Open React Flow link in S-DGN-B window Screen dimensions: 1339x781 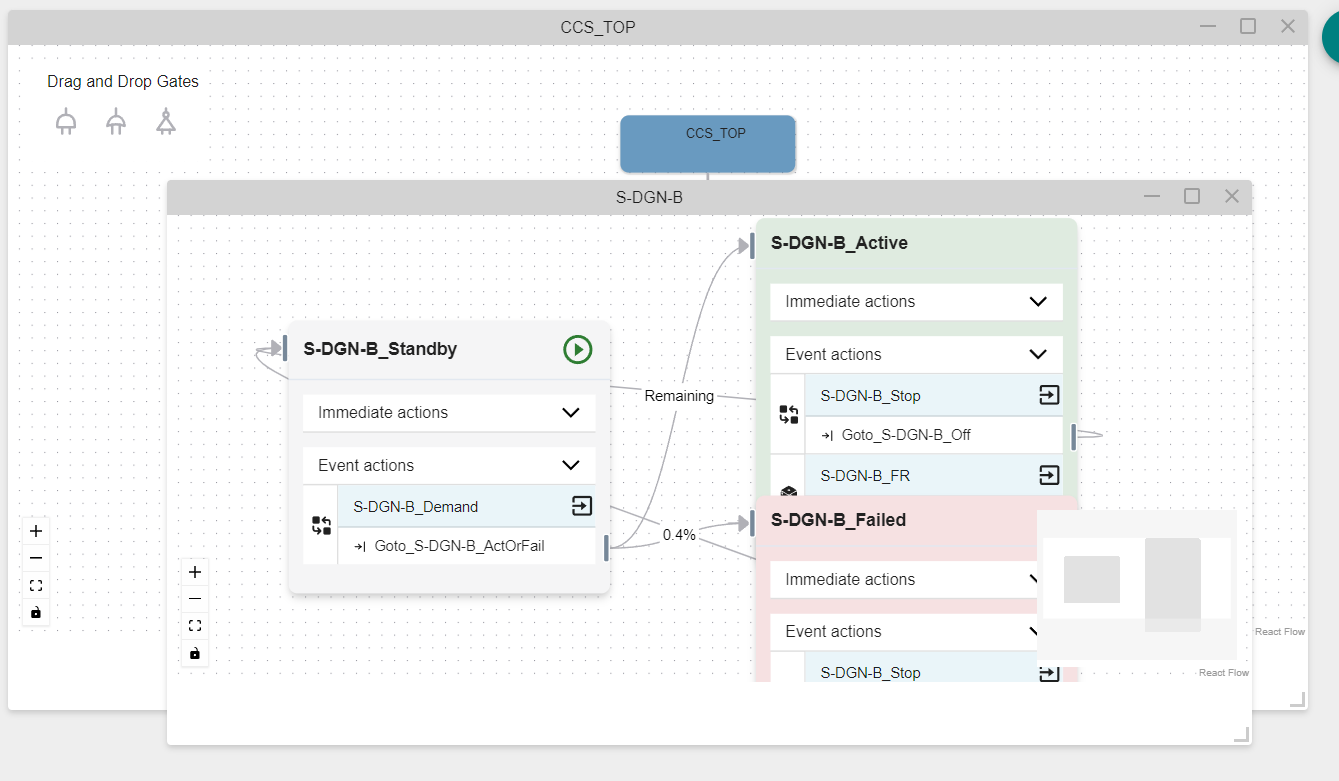[1224, 673]
